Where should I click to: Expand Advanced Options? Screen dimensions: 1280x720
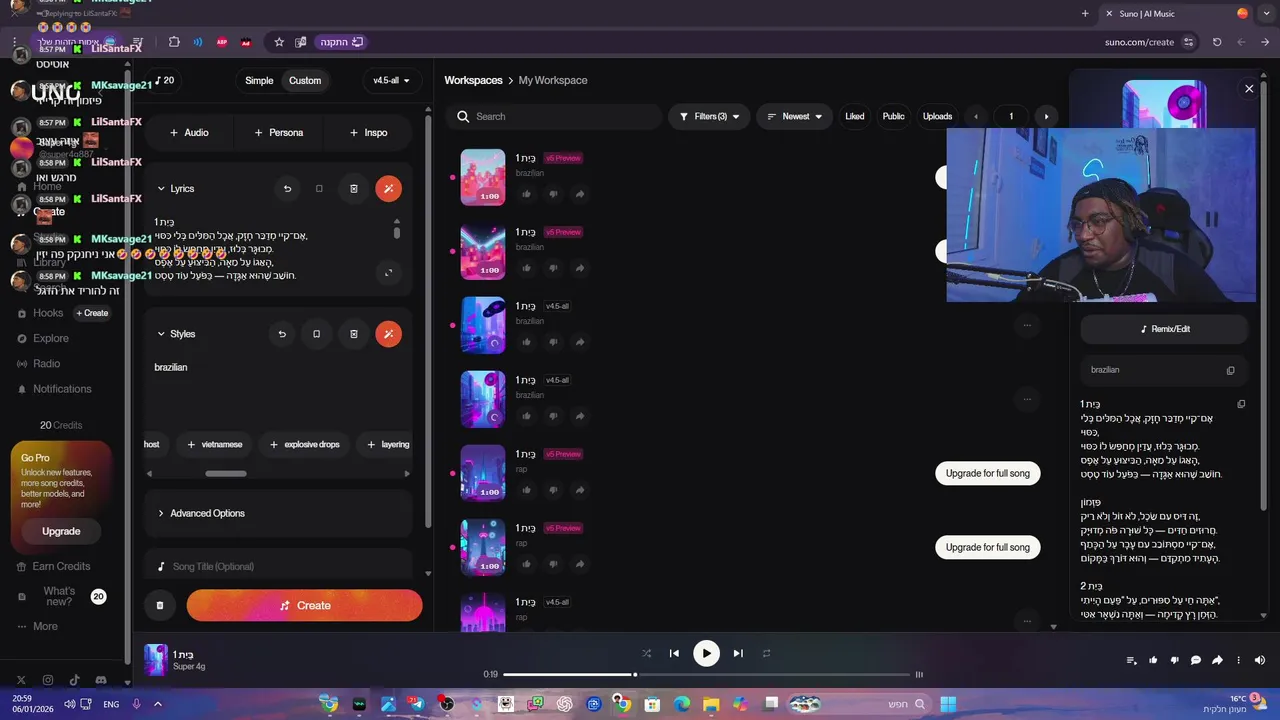[279, 513]
